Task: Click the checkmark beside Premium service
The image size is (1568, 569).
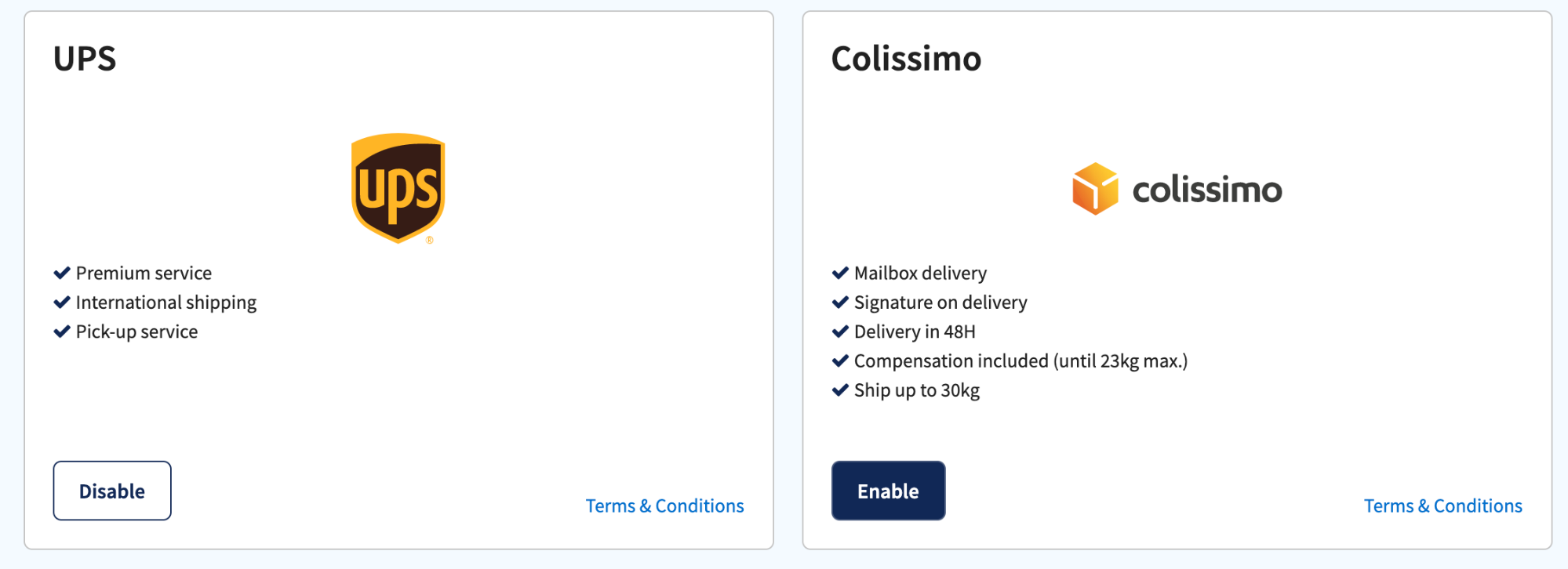Action: [62, 273]
